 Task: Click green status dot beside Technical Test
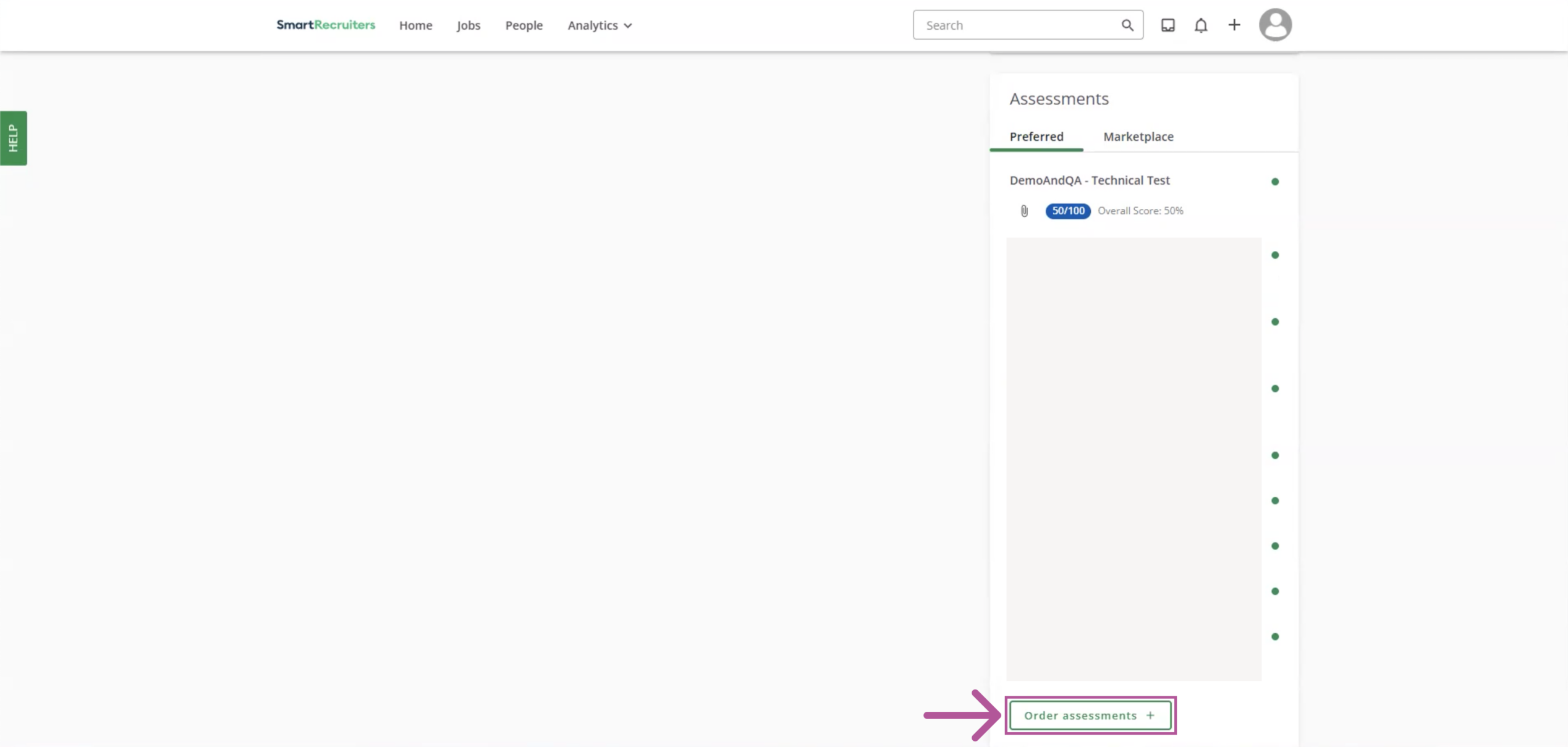point(1274,182)
